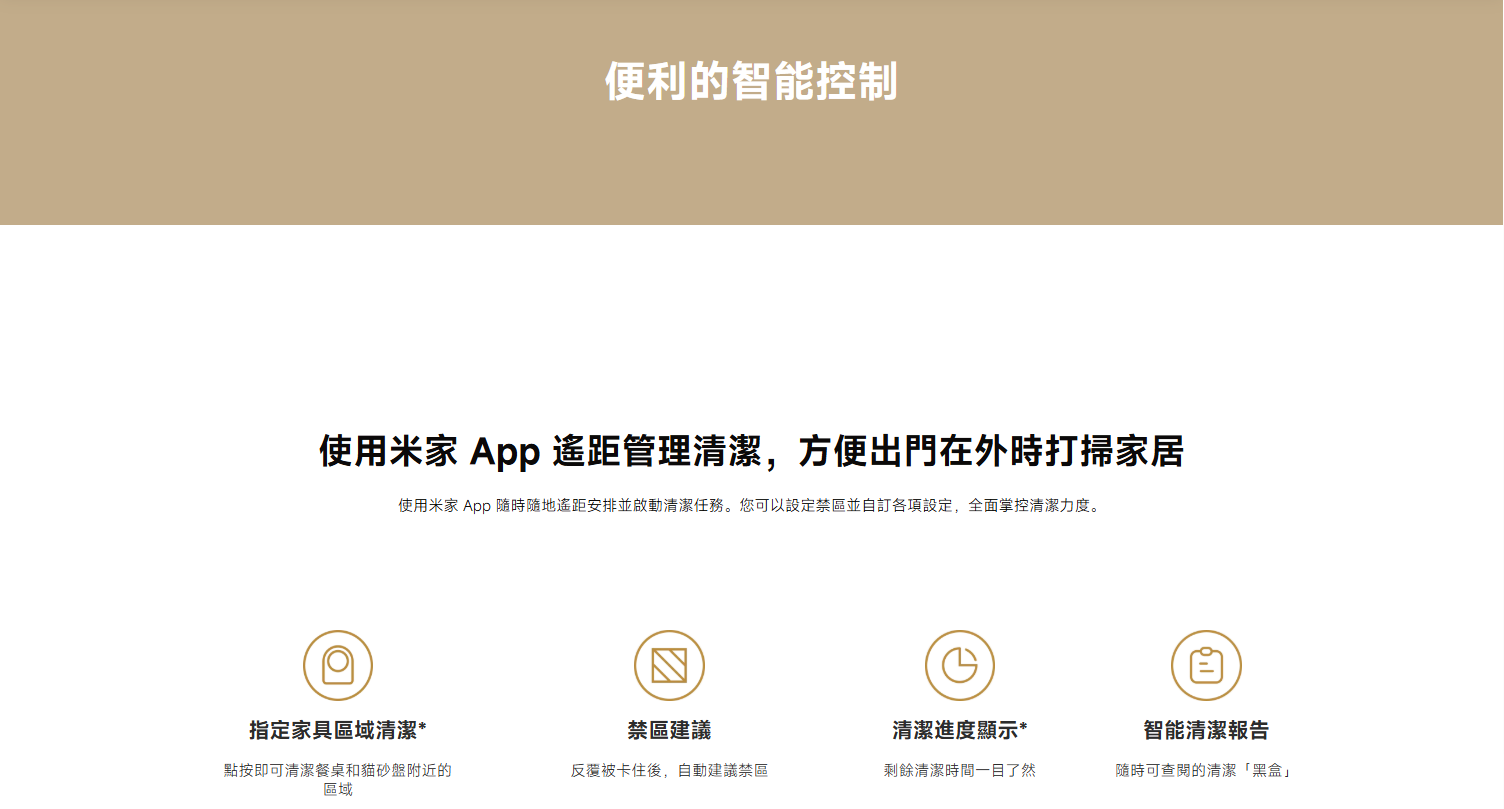Image resolution: width=1504 pixels, height=809 pixels.
Task: Click the description 反覆被卡住後，自動建議禁區
Action: 669,771
